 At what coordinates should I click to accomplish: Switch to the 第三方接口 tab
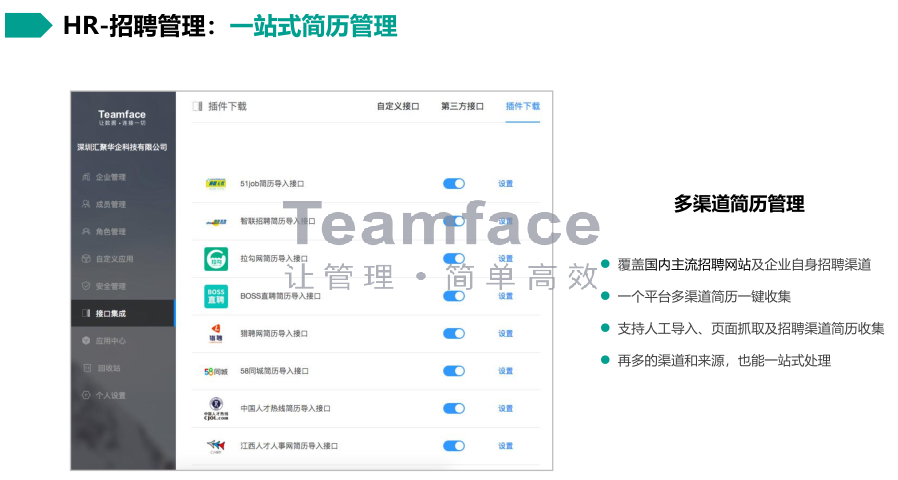pyautogui.click(x=462, y=106)
